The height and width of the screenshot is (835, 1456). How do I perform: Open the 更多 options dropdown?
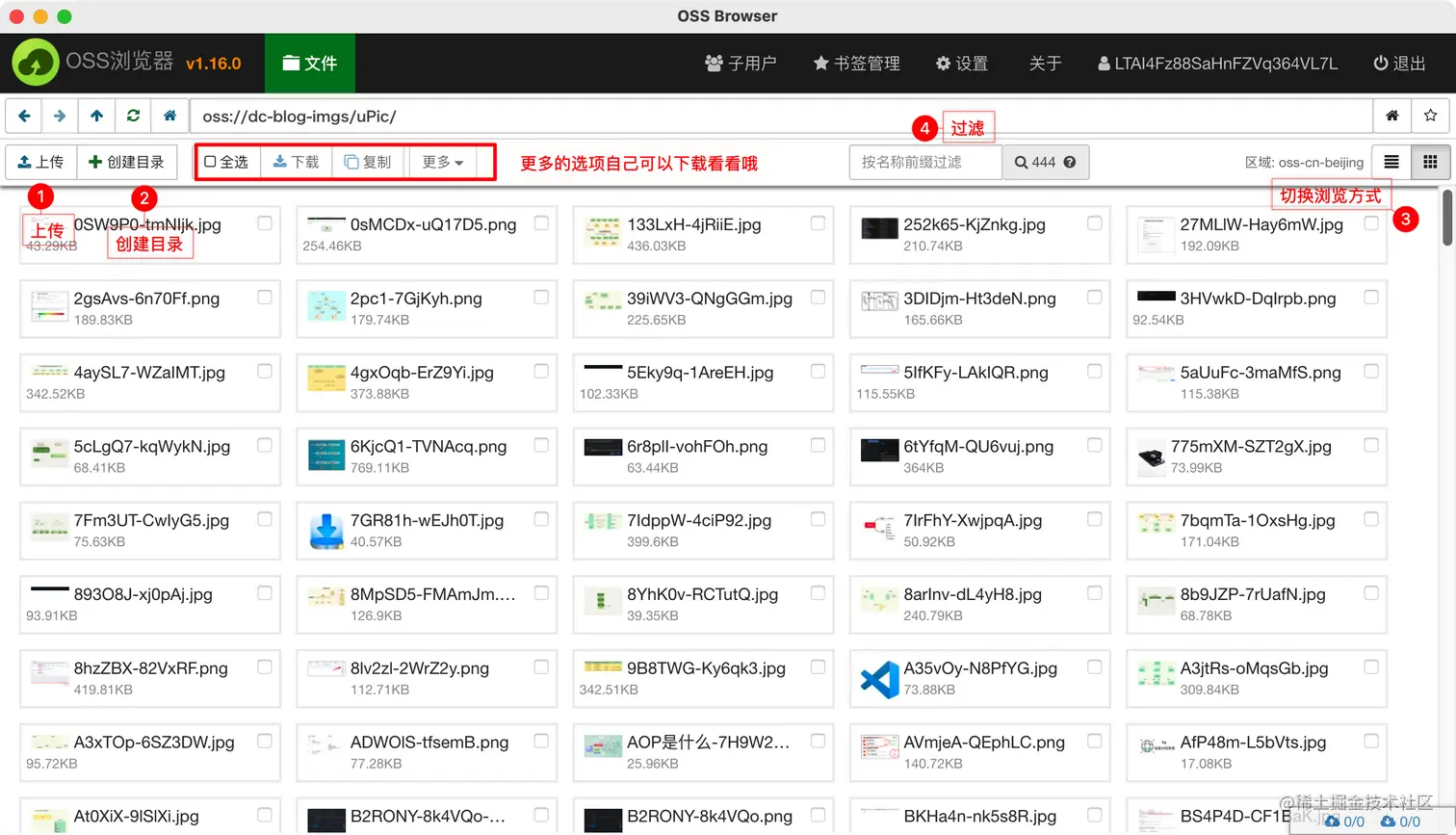click(x=443, y=162)
